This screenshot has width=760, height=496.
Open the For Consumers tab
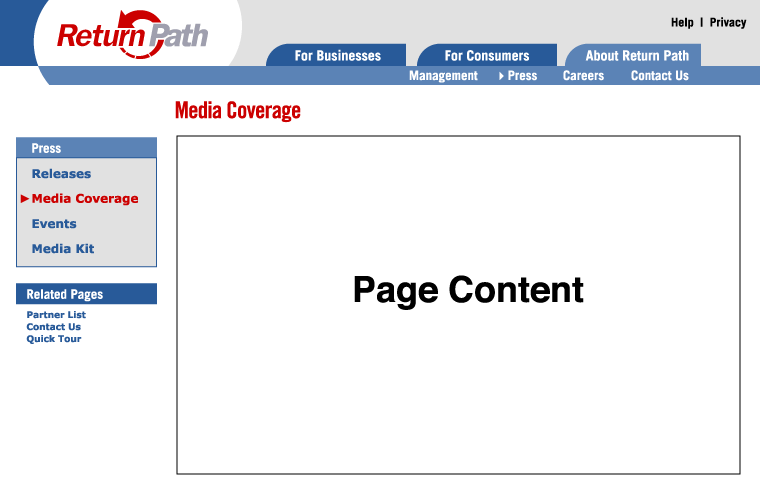coord(487,55)
